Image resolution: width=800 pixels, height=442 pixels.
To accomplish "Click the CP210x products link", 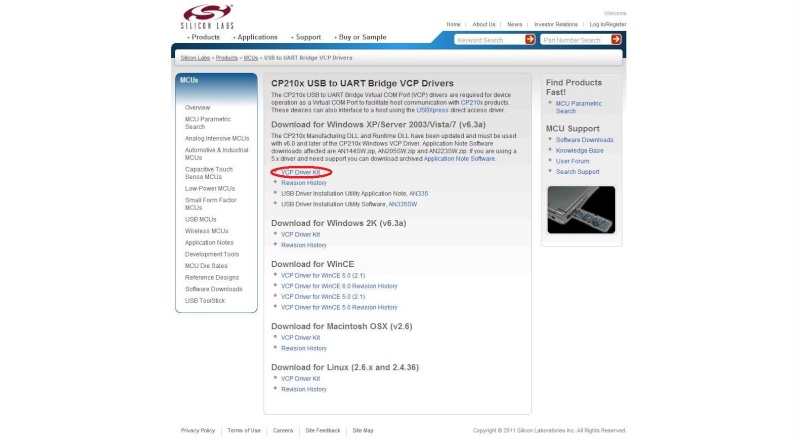I will coord(471,103).
